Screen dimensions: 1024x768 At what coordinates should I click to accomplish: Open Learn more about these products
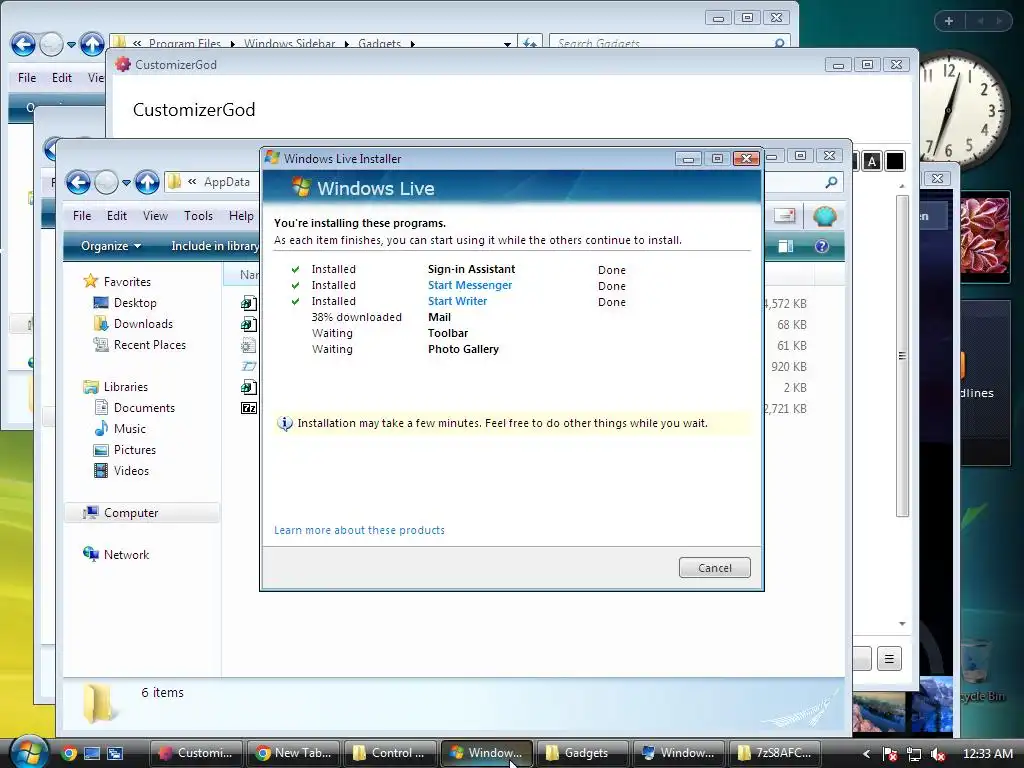click(359, 530)
